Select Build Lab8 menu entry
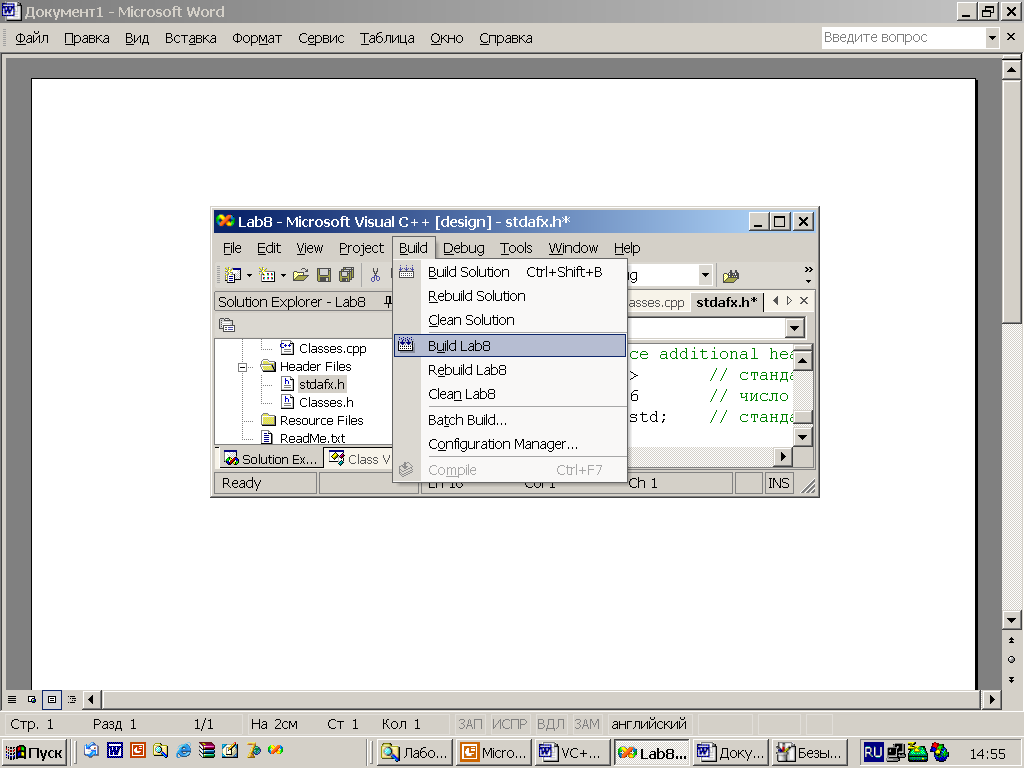The width and height of the screenshot is (1024, 768). 510,345
